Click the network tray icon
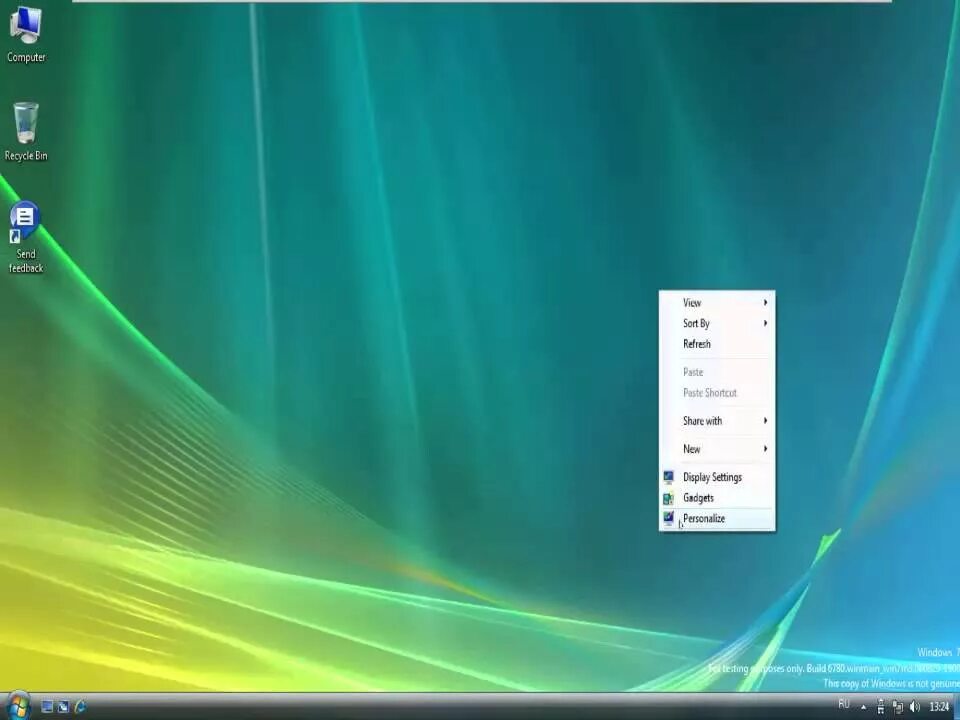This screenshot has width=960, height=720. tap(898, 707)
